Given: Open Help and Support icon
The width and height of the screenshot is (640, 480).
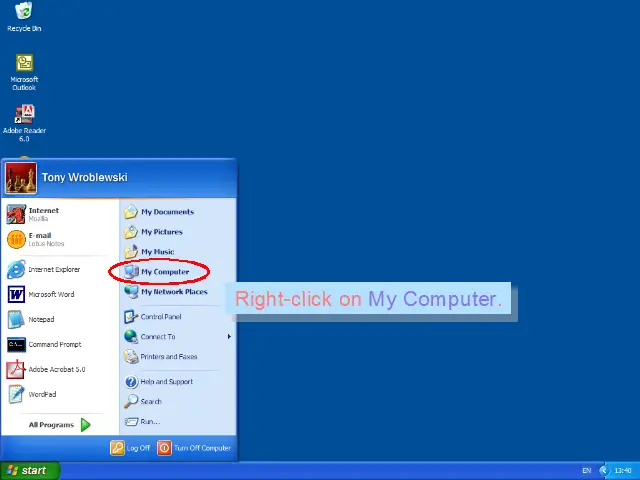Looking at the screenshot, I should pos(131,382).
